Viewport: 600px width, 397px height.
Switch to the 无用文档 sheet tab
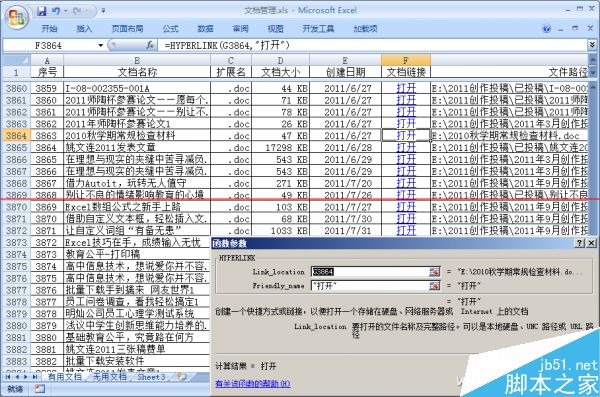pyautogui.click(x=109, y=377)
